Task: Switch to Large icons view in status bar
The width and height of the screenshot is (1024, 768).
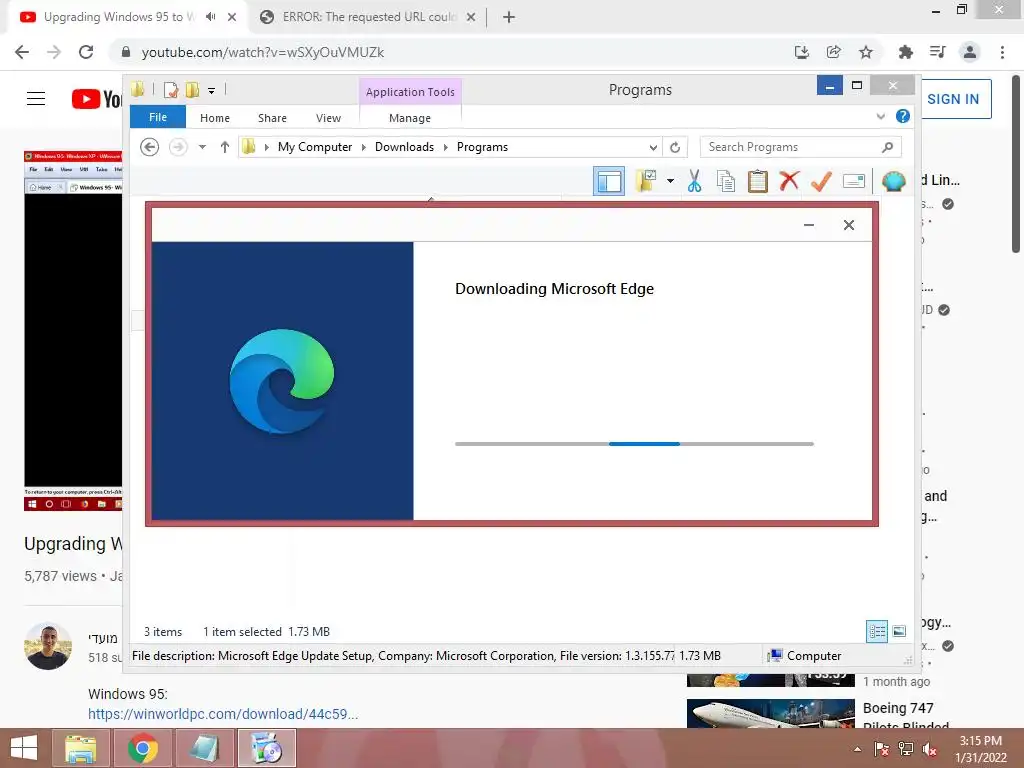Action: 899,632
